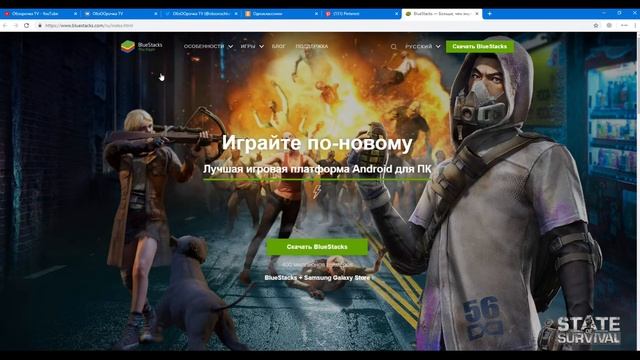Open the БЛОГ menu item
Viewport: 640px width, 360px height.
[279, 47]
